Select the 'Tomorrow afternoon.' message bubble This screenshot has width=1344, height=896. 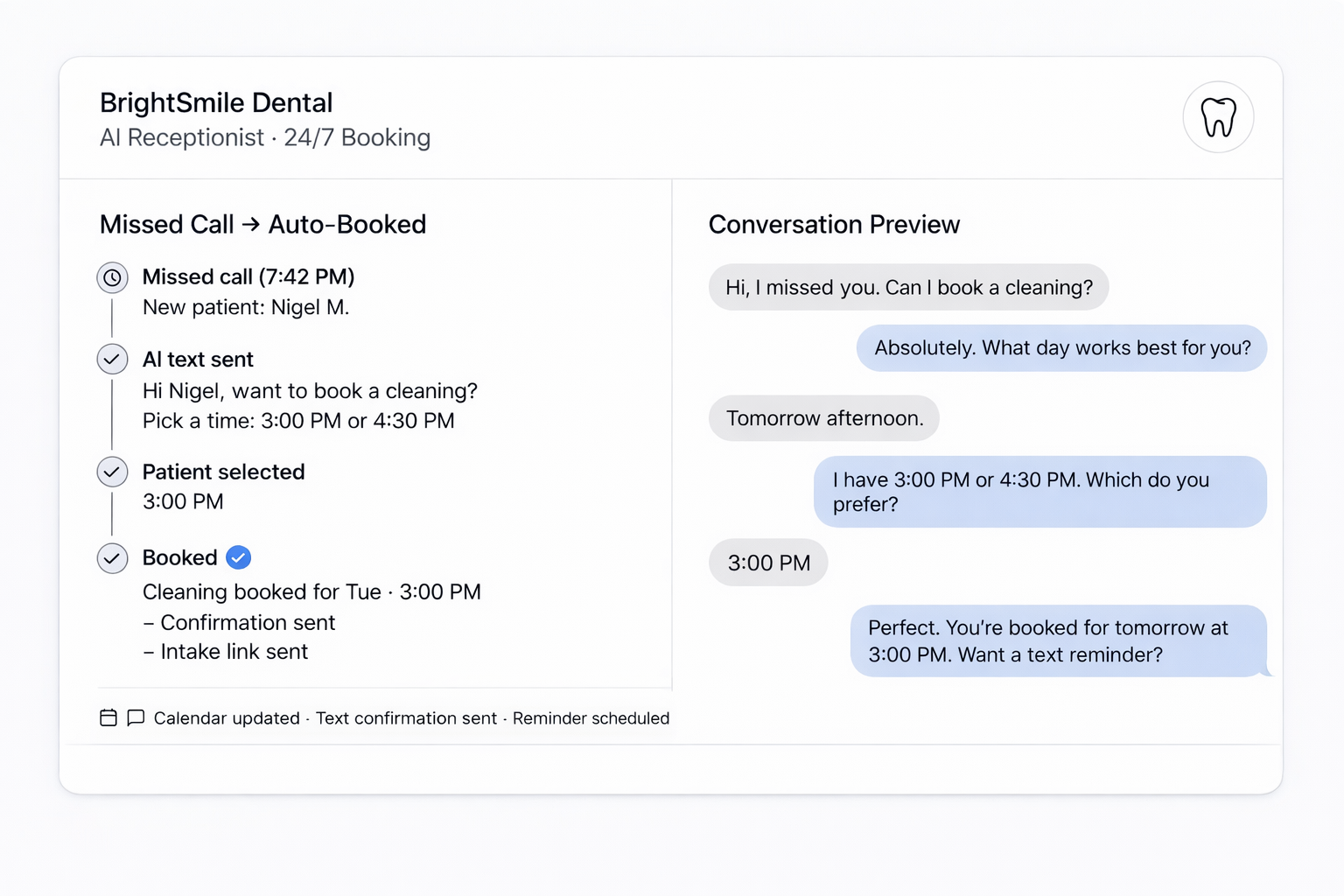pyautogui.click(x=823, y=418)
